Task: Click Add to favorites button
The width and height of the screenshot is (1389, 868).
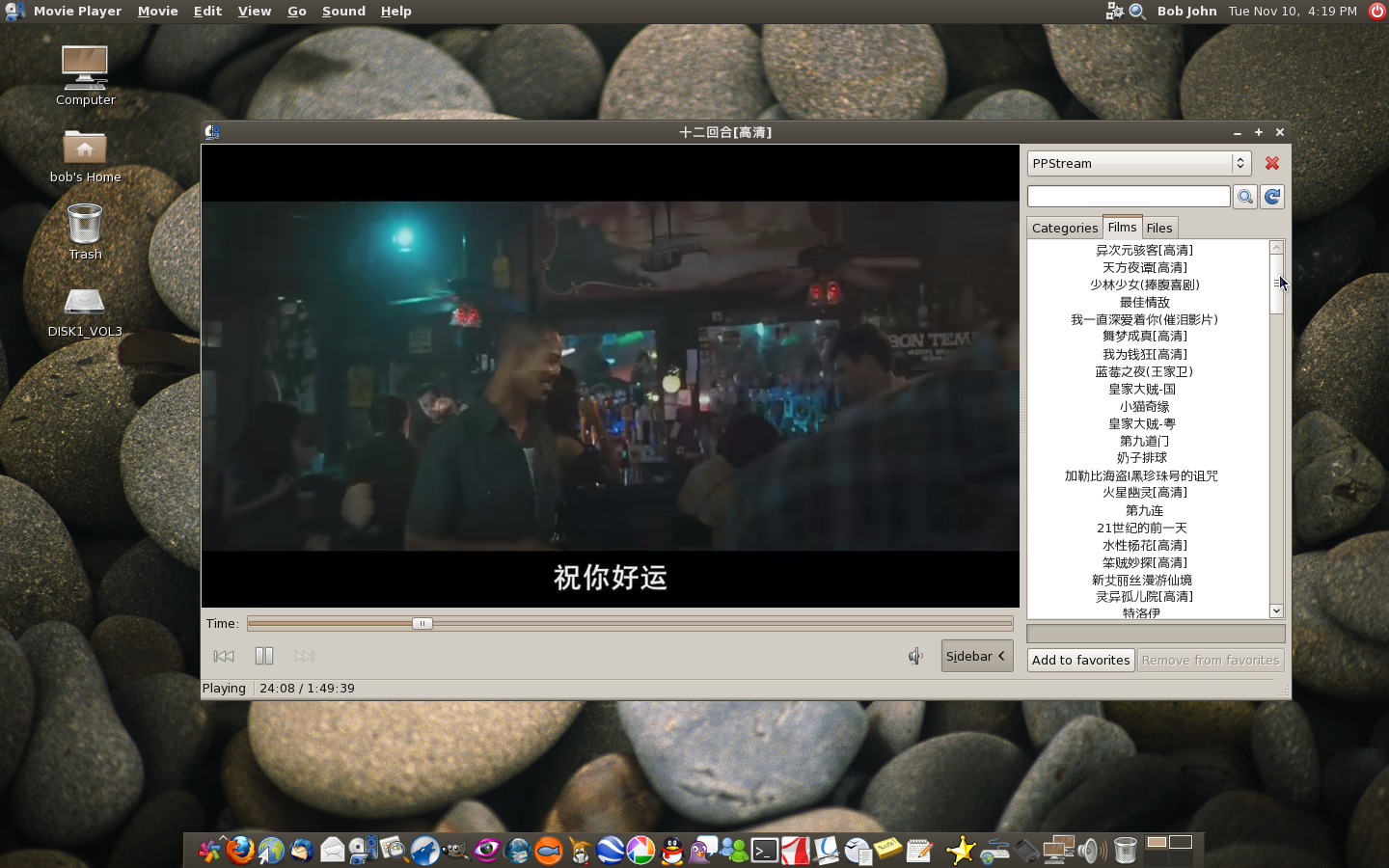Action: (1080, 660)
